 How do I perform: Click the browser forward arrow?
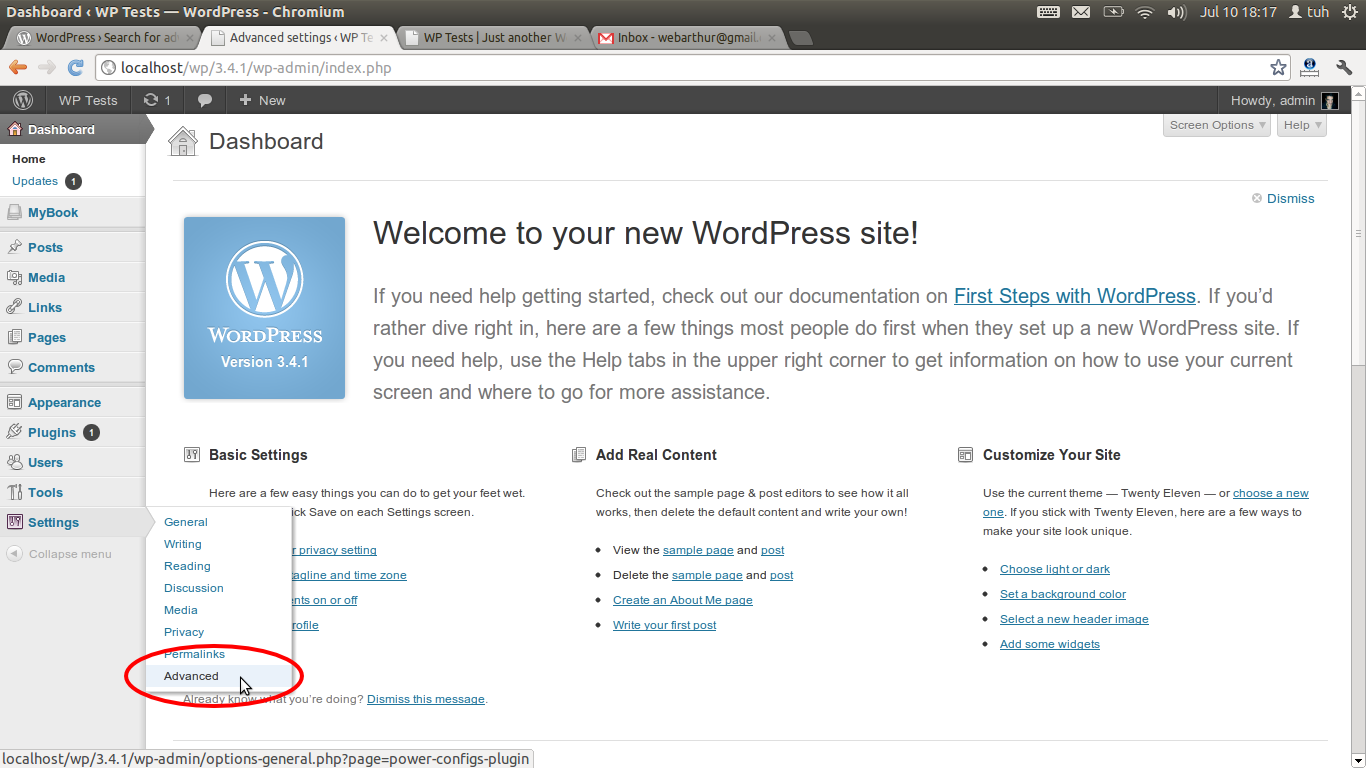click(47, 68)
